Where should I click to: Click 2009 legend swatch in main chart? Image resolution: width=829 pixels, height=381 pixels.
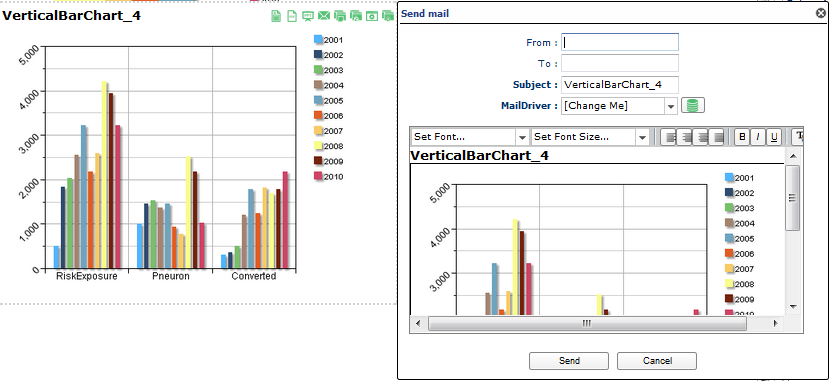point(318,161)
